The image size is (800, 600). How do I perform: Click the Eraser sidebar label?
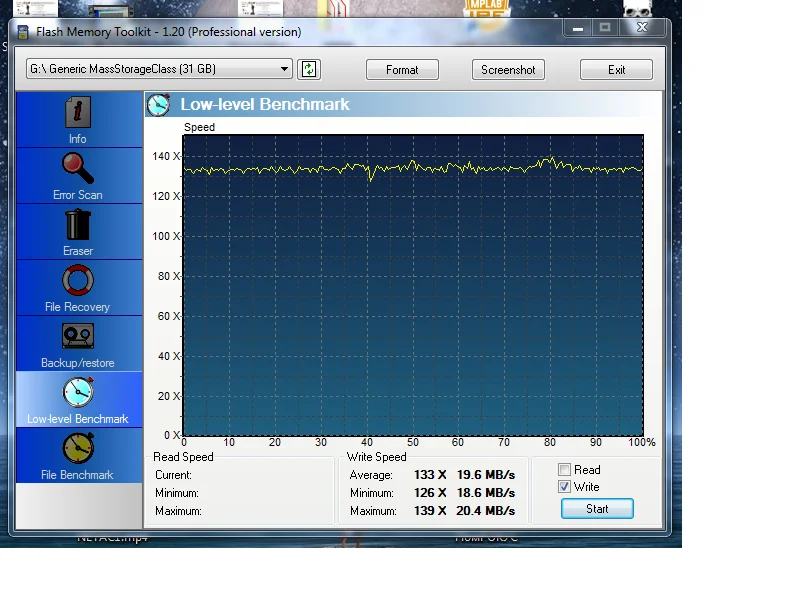pyautogui.click(x=78, y=251)
